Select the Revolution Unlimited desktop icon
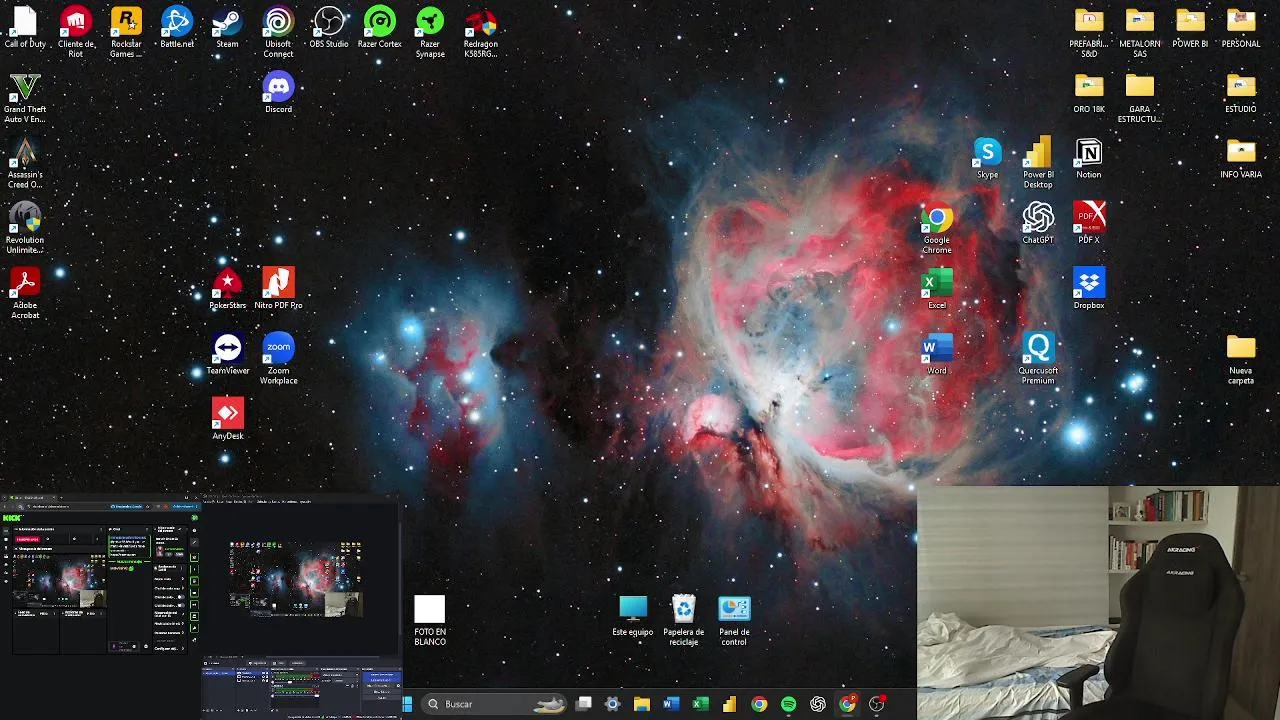 25,228
